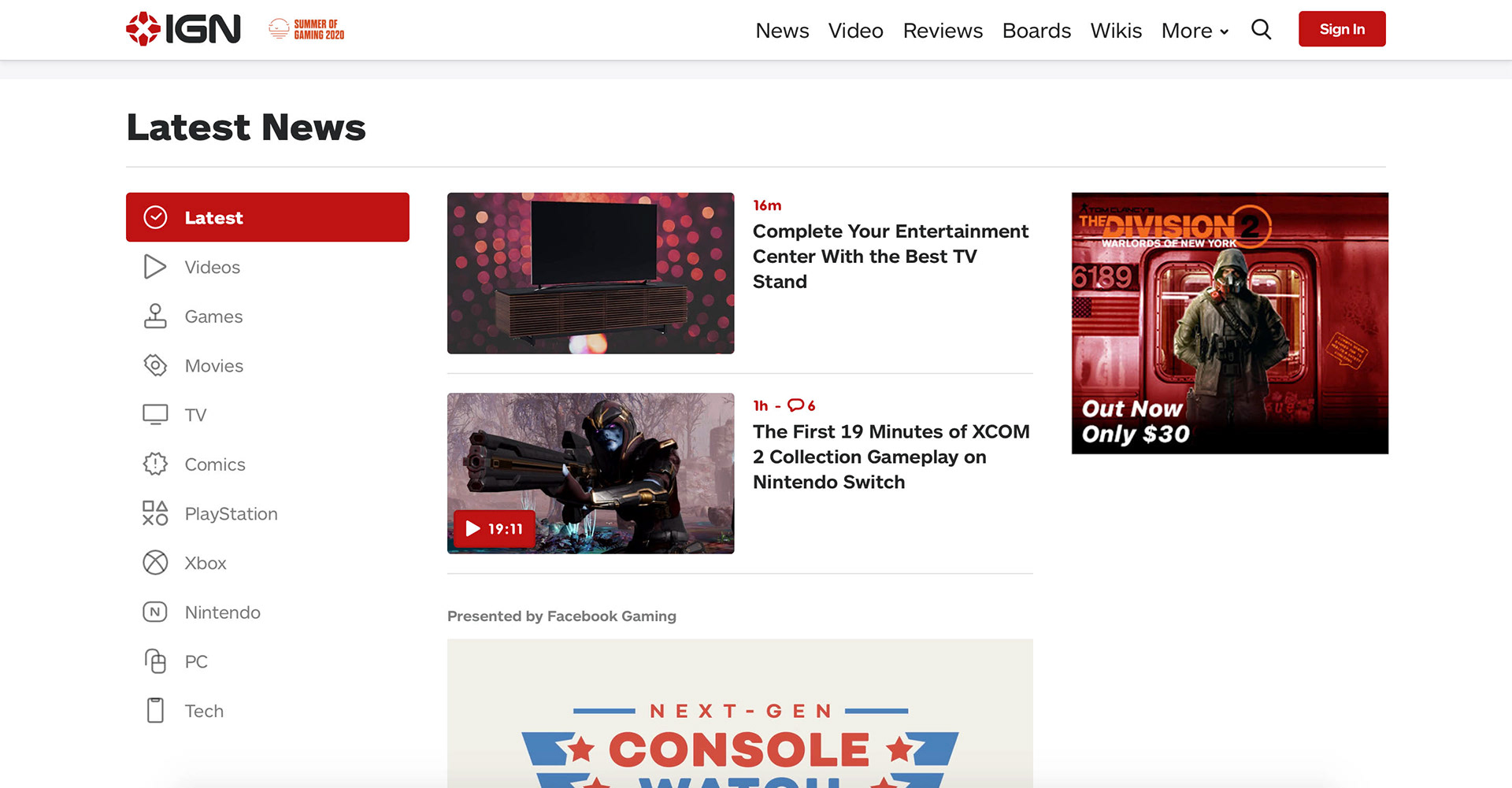Click the Nintendo N icon
The width and height of the screenshot is (1512, 788).
coord(155,612)
